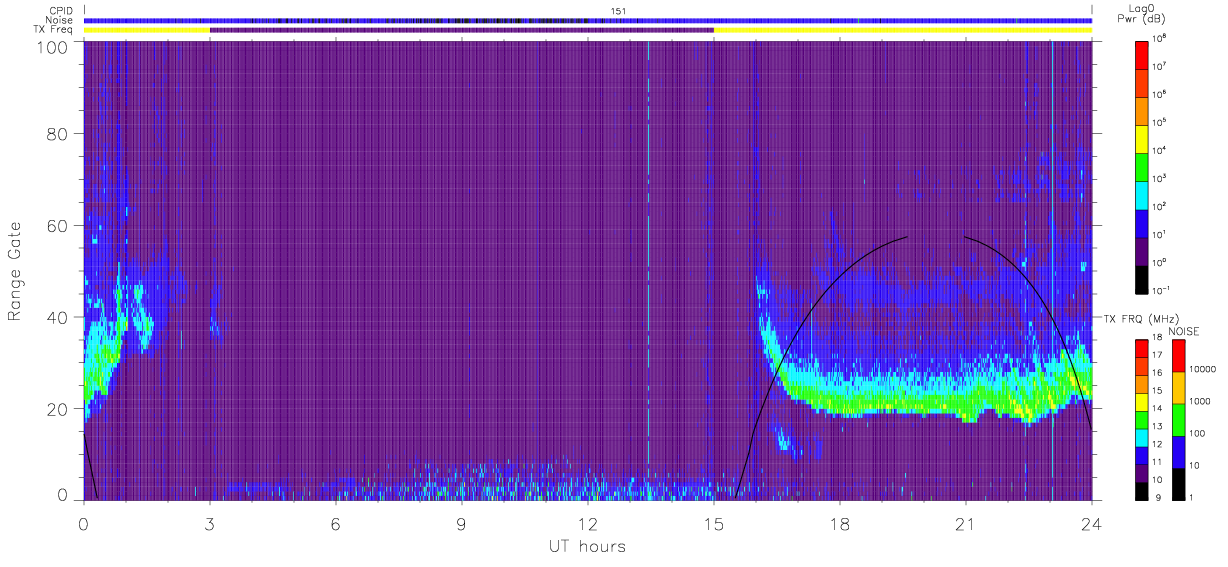This screenshot has height=567, width=1228.
Task: Click the cyan vertical line near 13.5 UT
Action: tap(648, 270)
